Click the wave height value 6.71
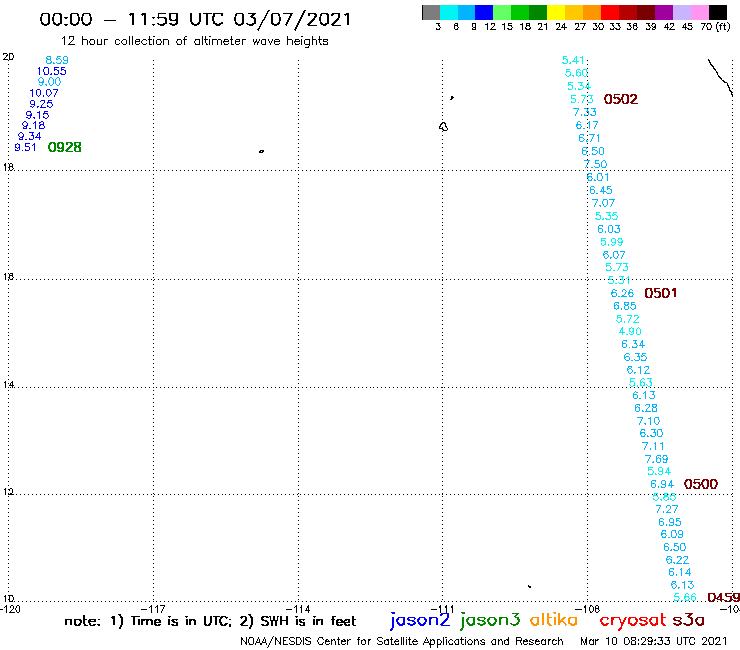The width and height of the screenshot is (740, 650). [589, 138]
